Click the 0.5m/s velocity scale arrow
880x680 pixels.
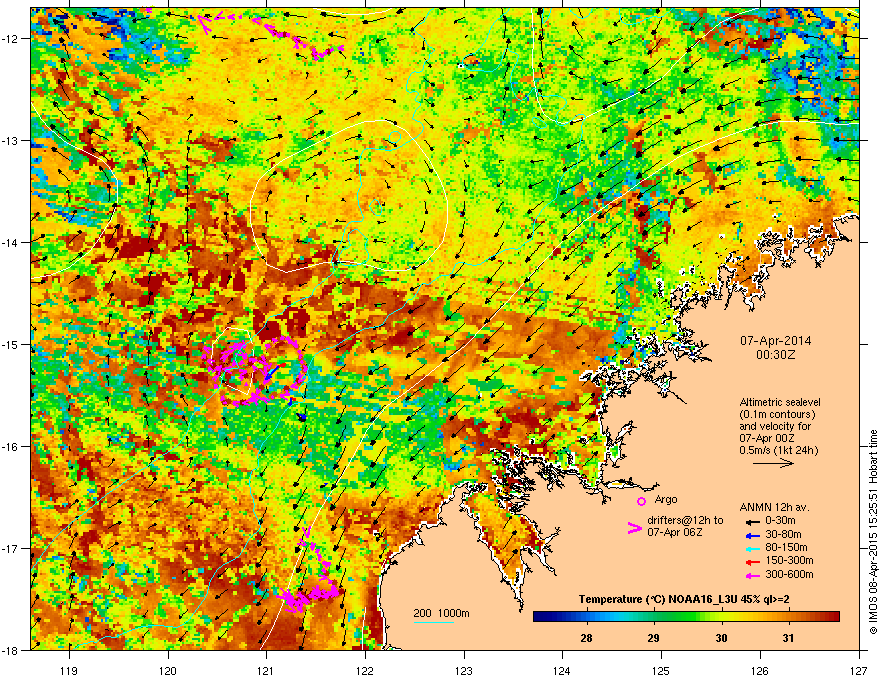[773, 463]
